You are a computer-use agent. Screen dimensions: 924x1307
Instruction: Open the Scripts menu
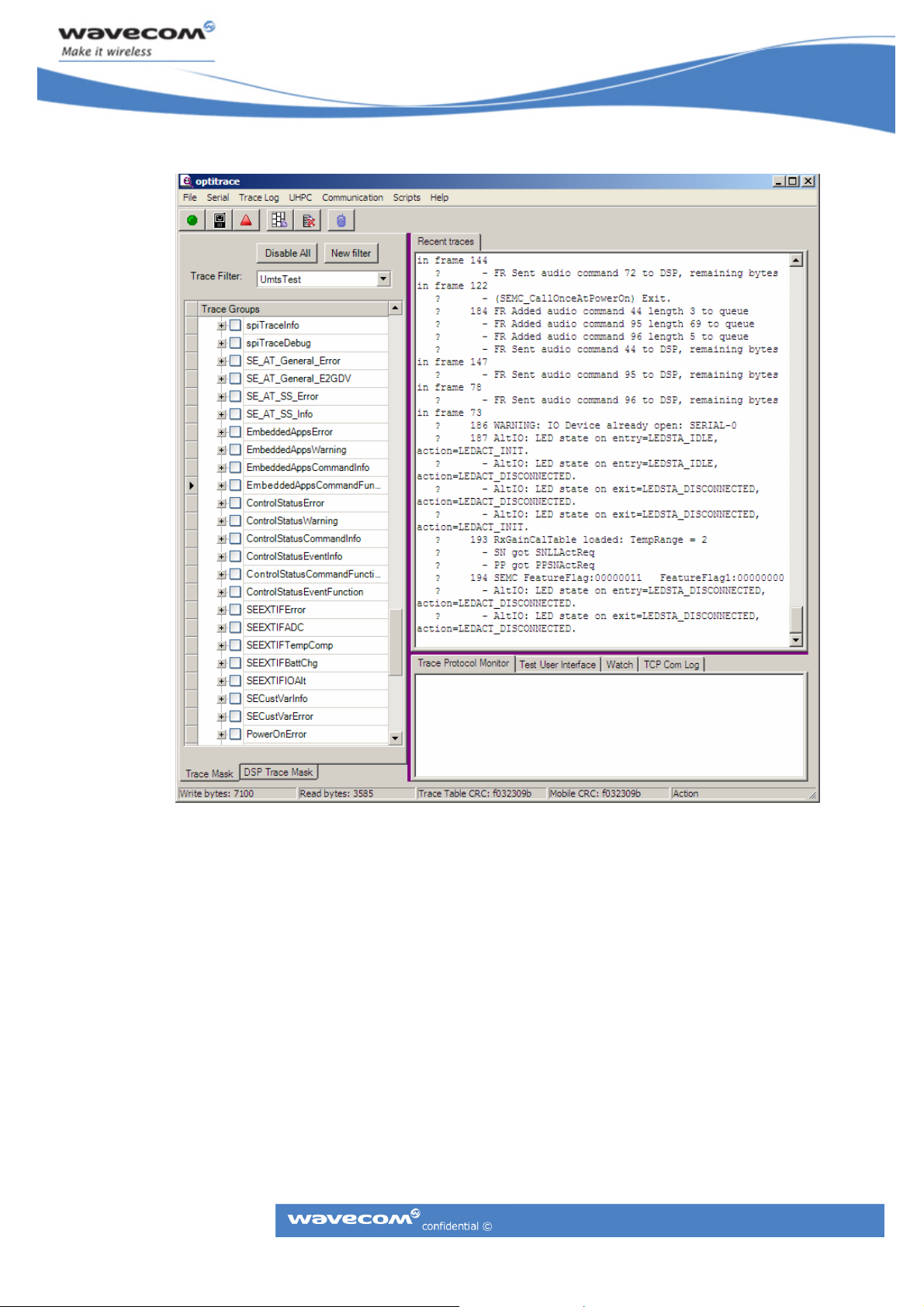point(407,198)
